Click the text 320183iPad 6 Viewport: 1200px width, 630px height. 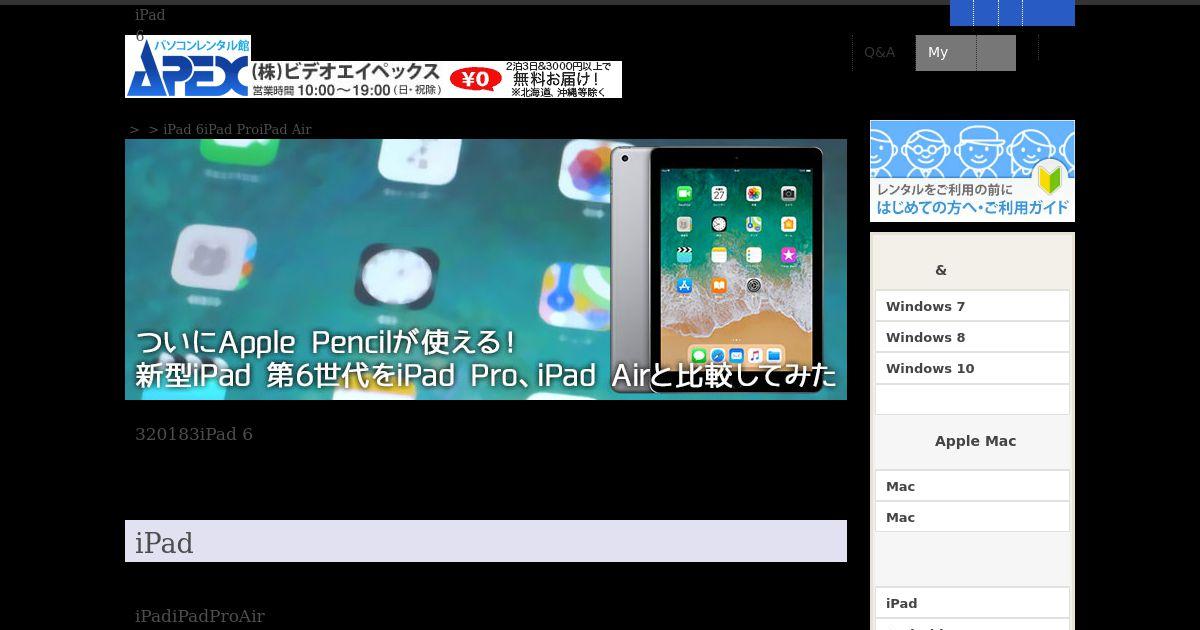point(194,434)
